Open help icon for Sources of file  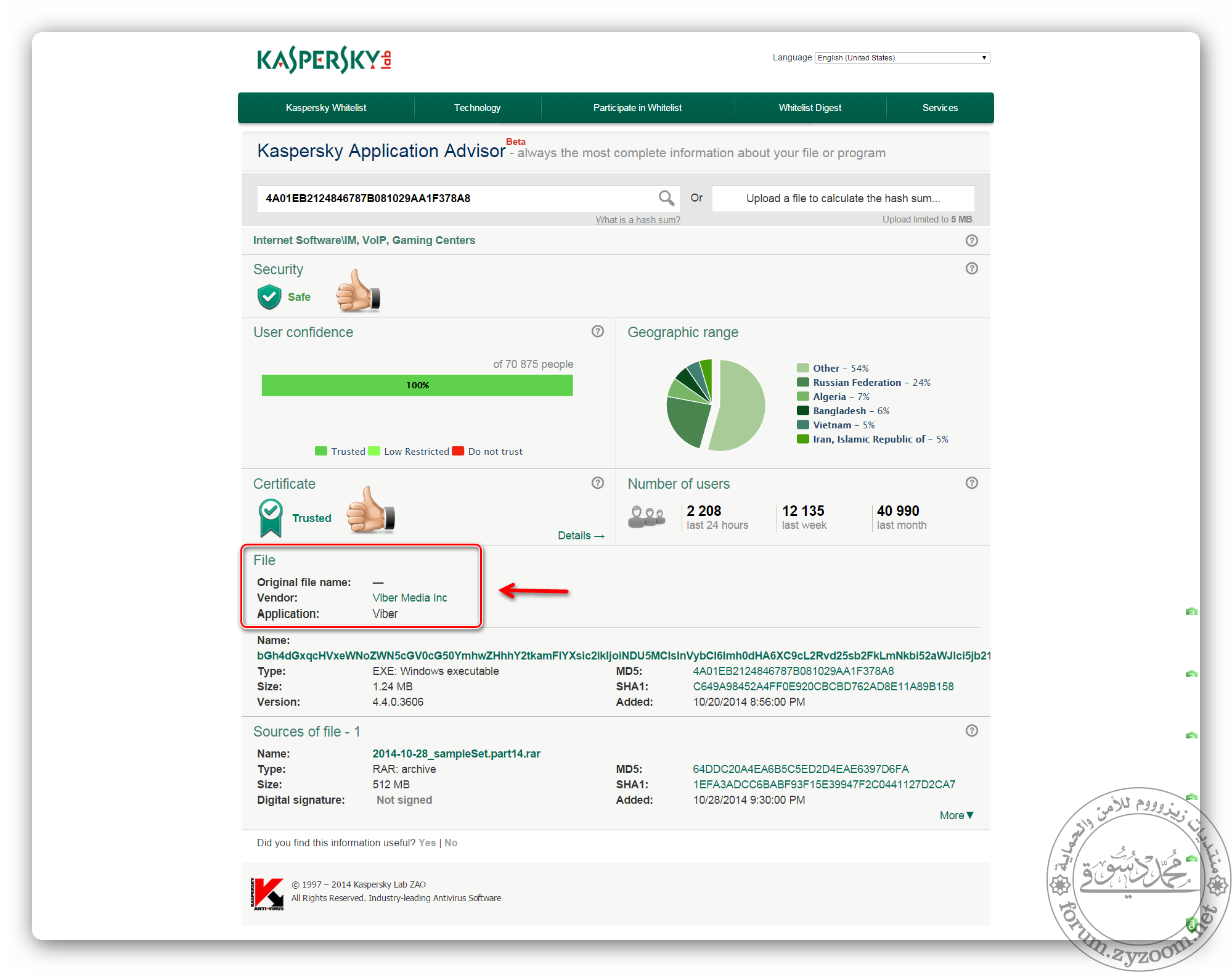[971, 730]
